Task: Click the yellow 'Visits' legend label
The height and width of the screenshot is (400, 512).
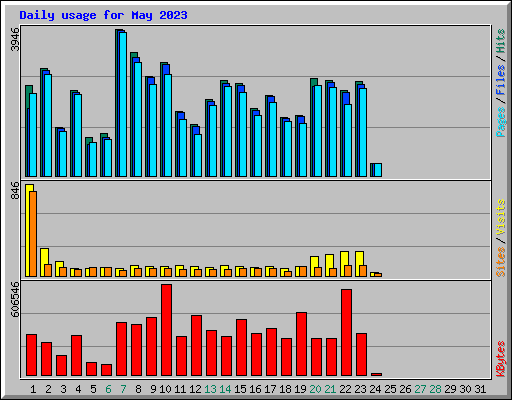Action: click(x=501, y=217)
